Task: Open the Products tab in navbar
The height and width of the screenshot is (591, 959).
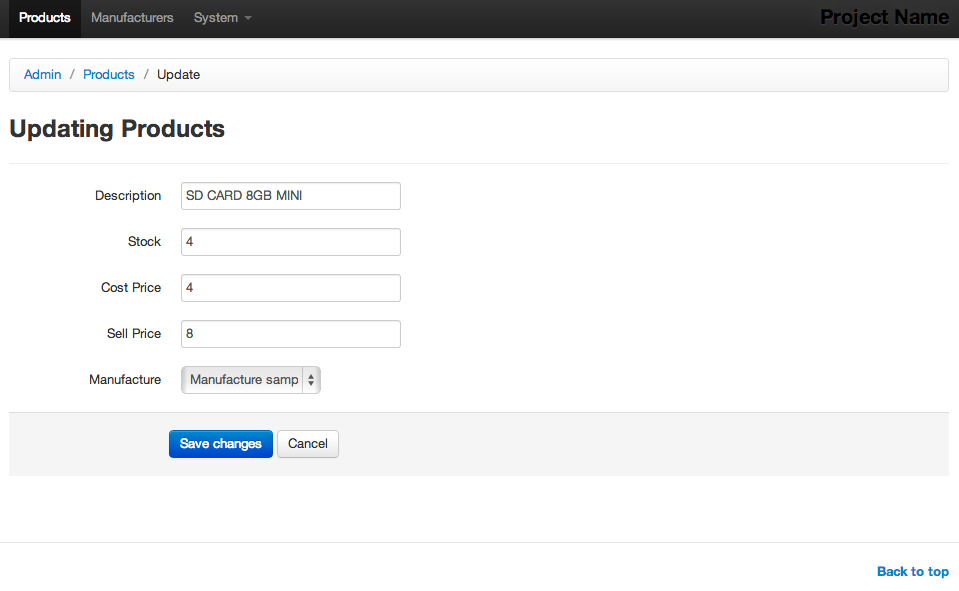Action: [45, 18]
